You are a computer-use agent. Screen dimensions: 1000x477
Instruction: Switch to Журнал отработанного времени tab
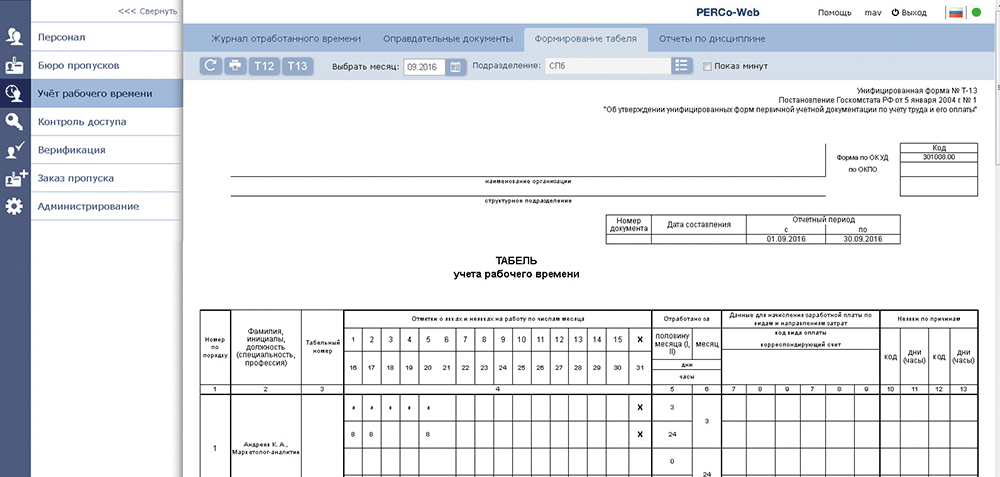(x=286, y=39)
